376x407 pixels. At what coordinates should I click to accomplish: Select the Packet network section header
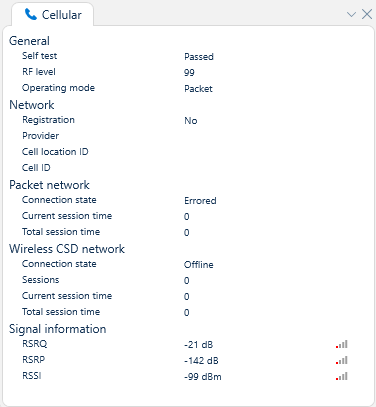[49, 185]
